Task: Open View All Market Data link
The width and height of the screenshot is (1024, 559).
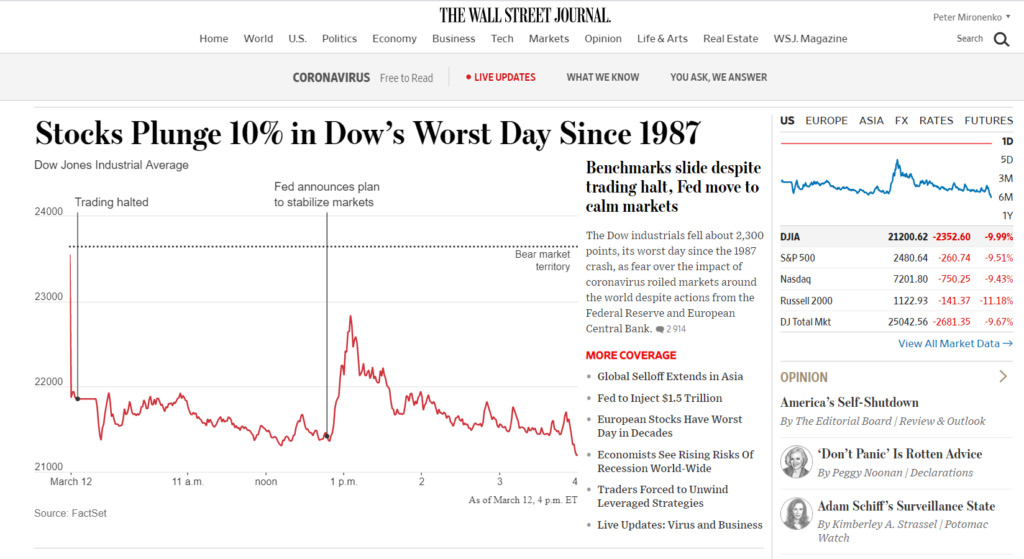Action: tap(955, 344)
